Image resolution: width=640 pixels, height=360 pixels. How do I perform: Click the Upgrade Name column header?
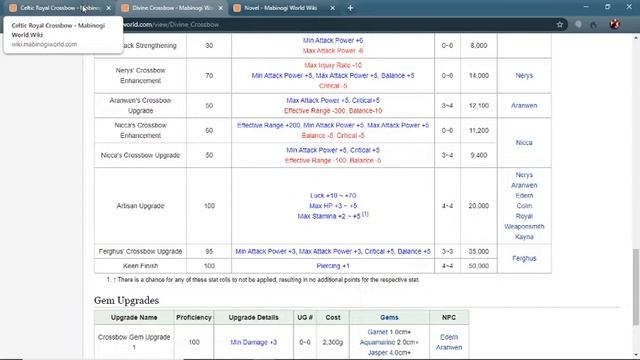coord(134,317)
